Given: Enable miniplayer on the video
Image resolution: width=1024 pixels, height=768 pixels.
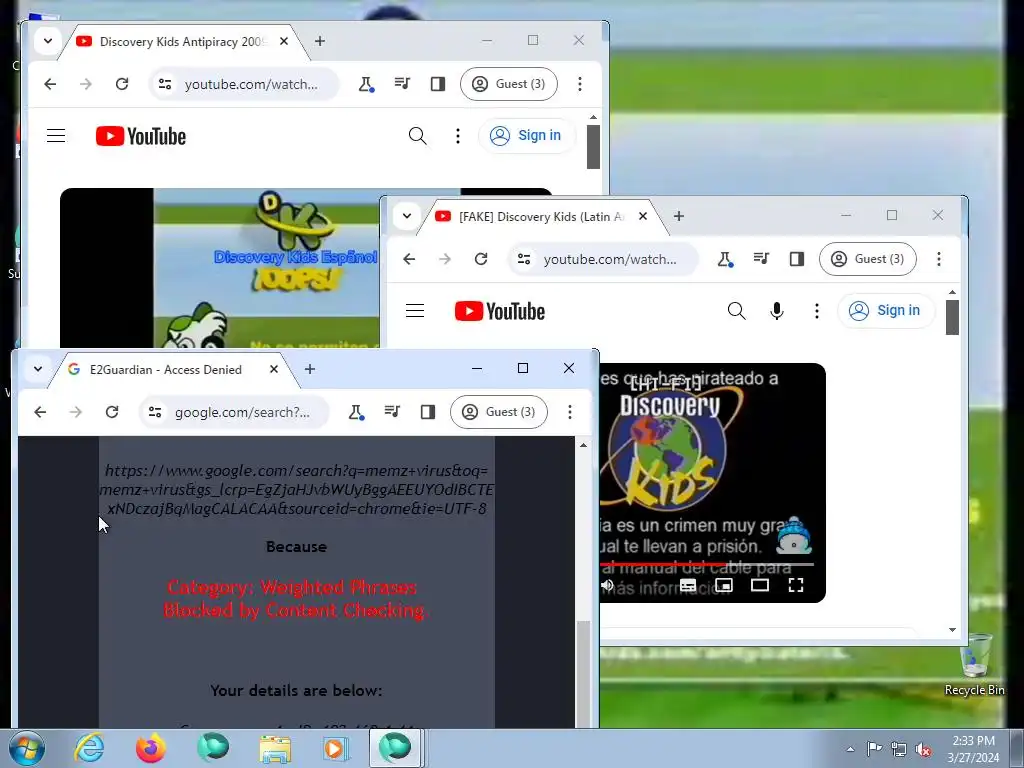Looking at the screenshot, I should (x=724, y=585).
